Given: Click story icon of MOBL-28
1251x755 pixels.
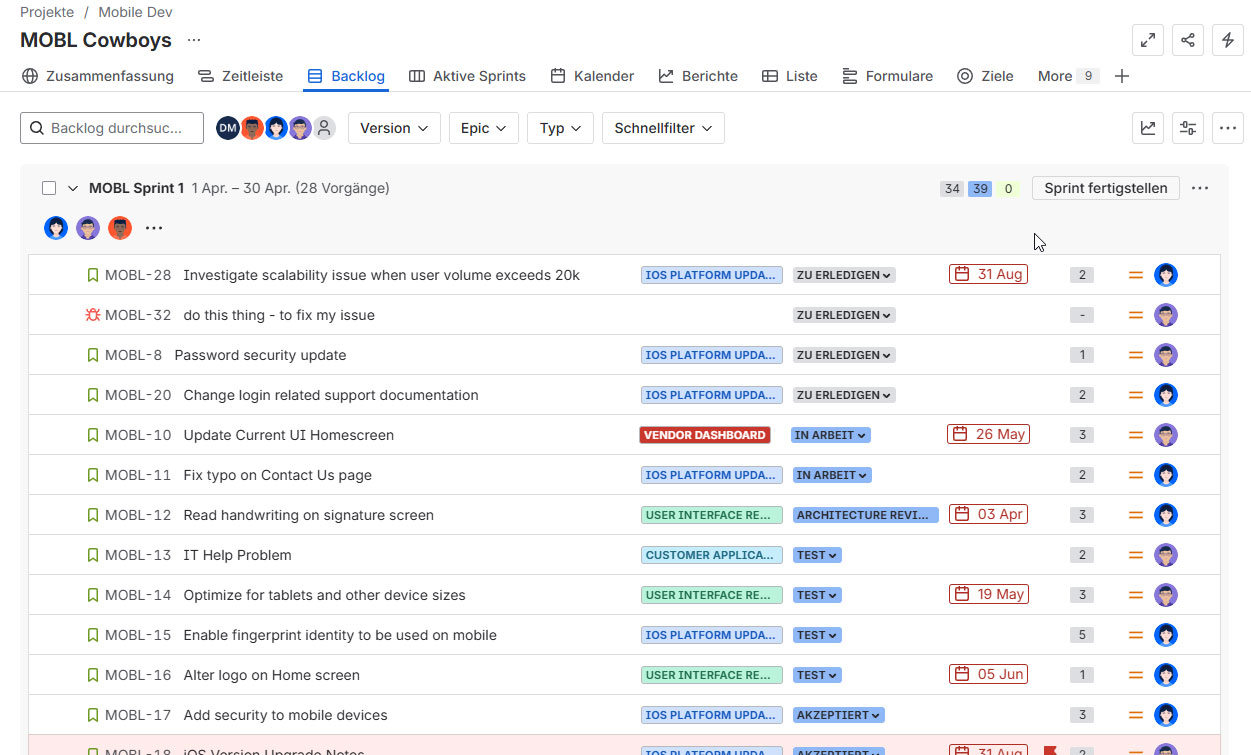Looking at the screenshot, I should (93, 275).
